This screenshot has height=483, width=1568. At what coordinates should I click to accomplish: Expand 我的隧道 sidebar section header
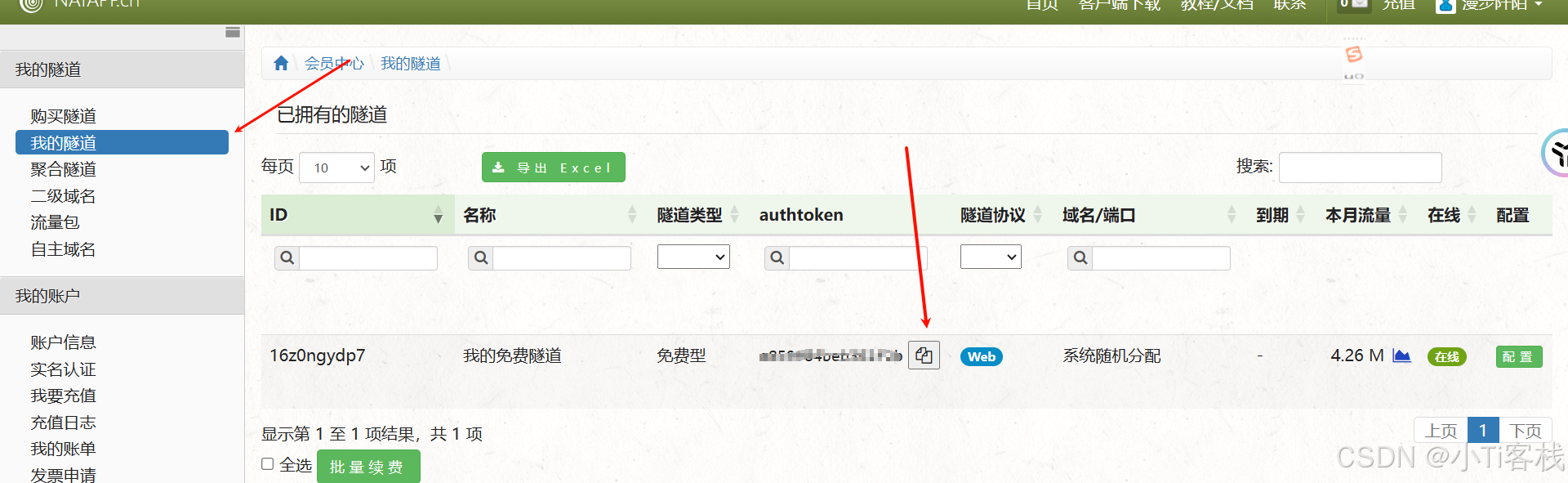(x=122, y=69)
